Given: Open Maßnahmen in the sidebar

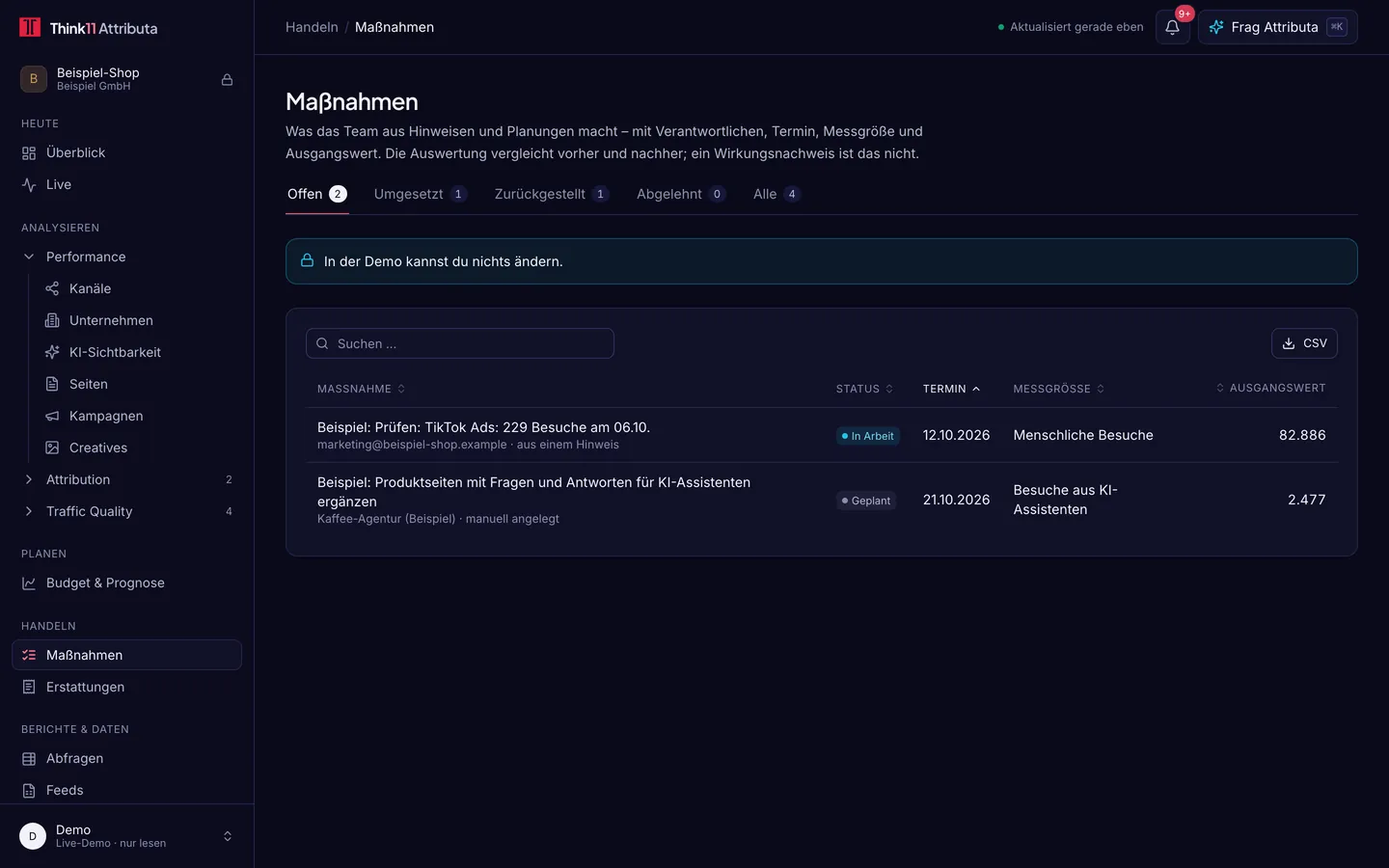Looking at the screenshot, I should [126, 655].
